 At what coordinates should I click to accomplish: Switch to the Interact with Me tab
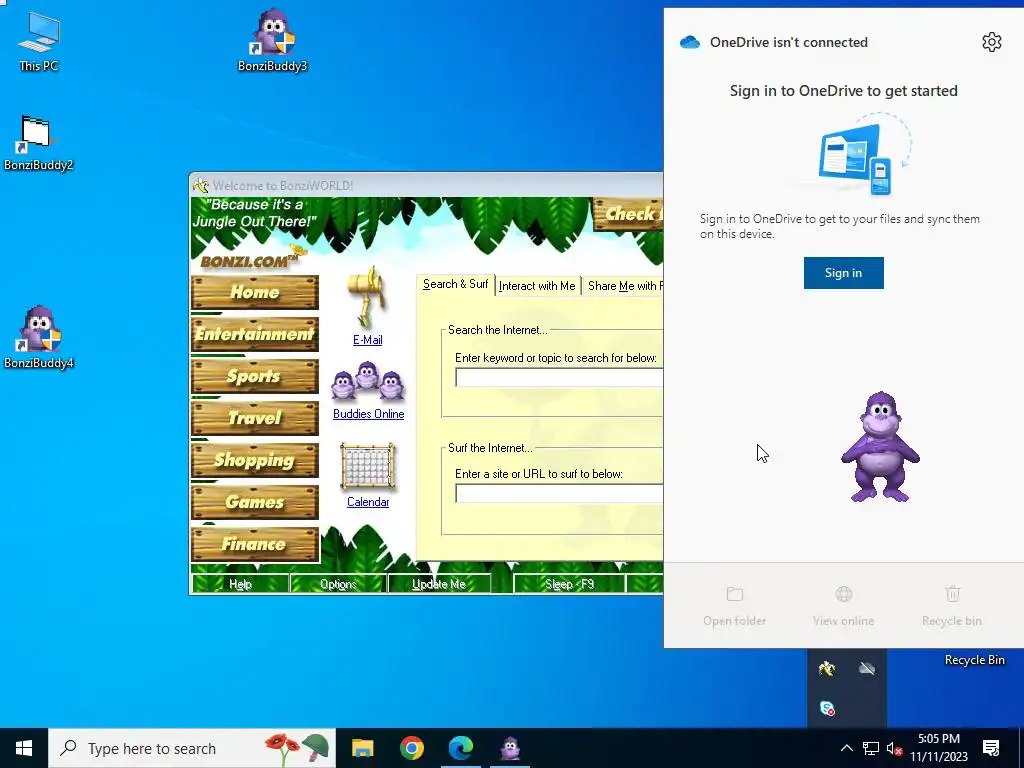pos(537,286)
